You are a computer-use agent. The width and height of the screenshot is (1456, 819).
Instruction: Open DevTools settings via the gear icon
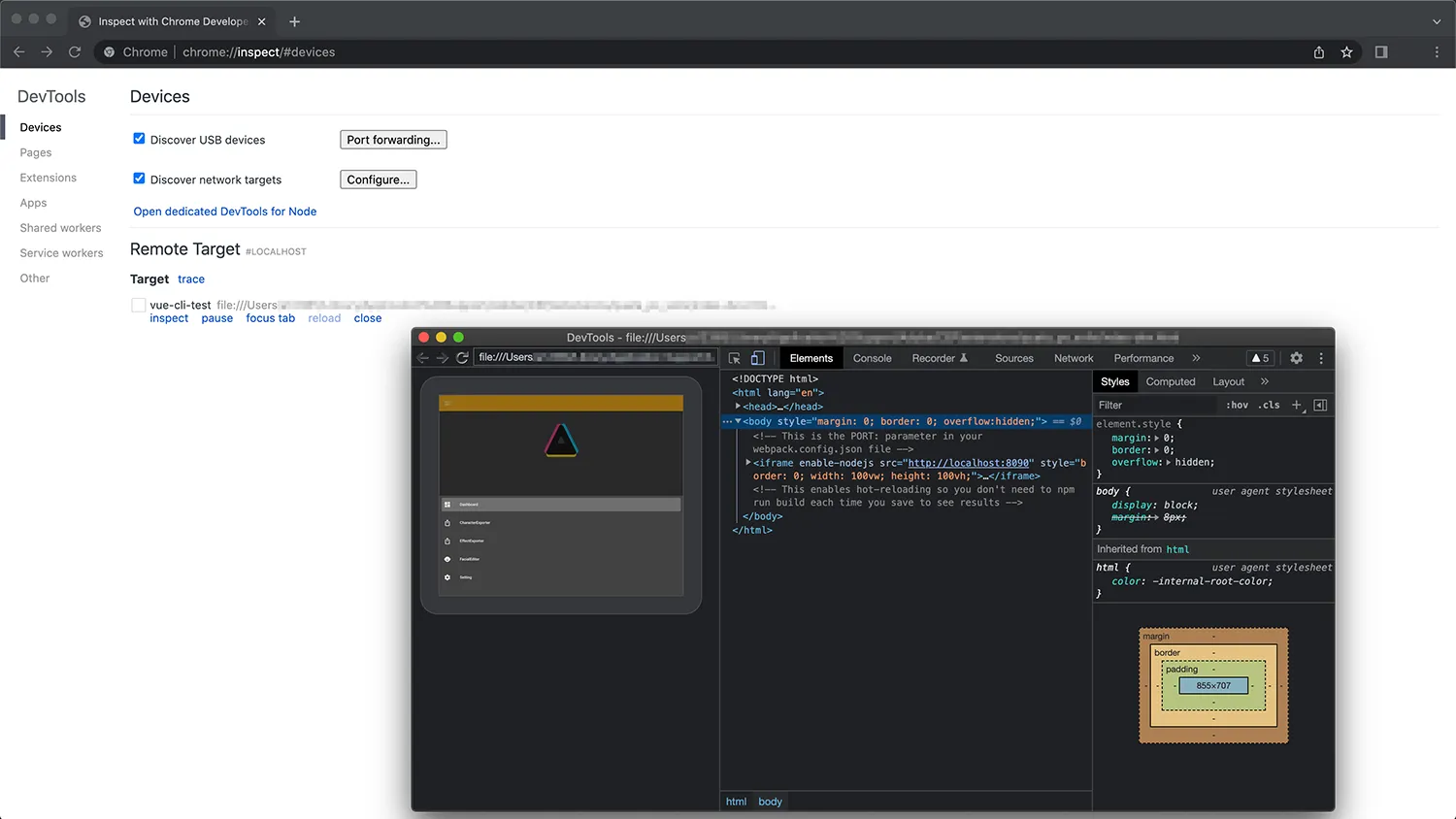point(1296,357)
